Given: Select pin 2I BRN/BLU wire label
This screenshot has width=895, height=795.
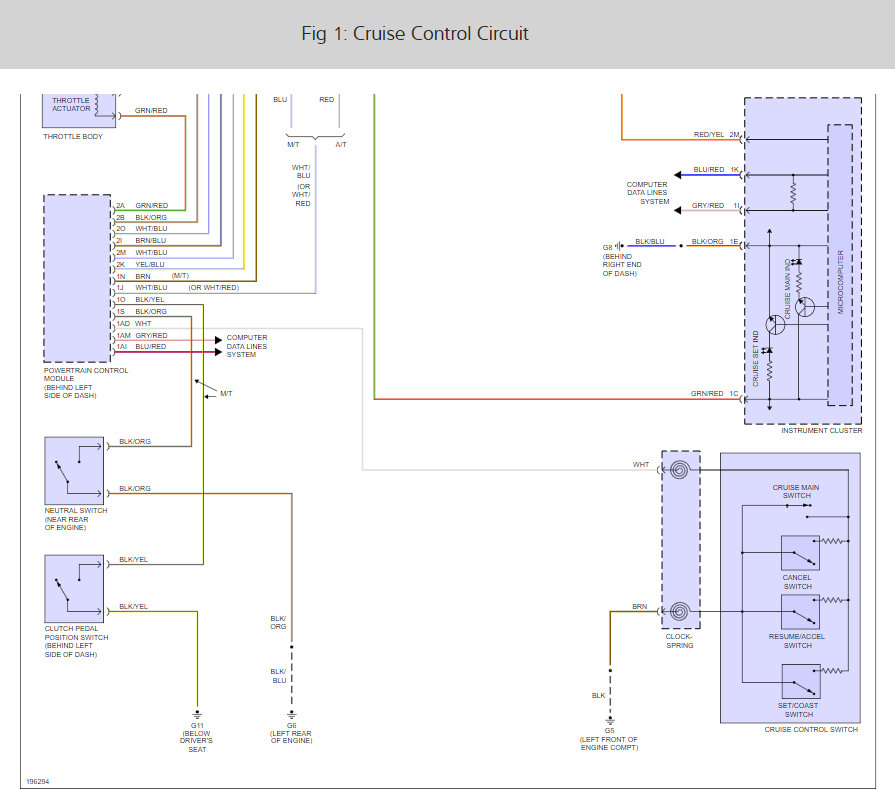Looking at the screenshot, I should click(142, 241).
